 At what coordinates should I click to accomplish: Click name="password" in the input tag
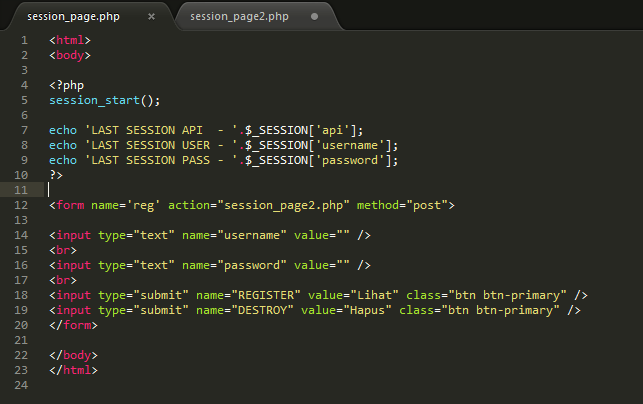[234, 265]
